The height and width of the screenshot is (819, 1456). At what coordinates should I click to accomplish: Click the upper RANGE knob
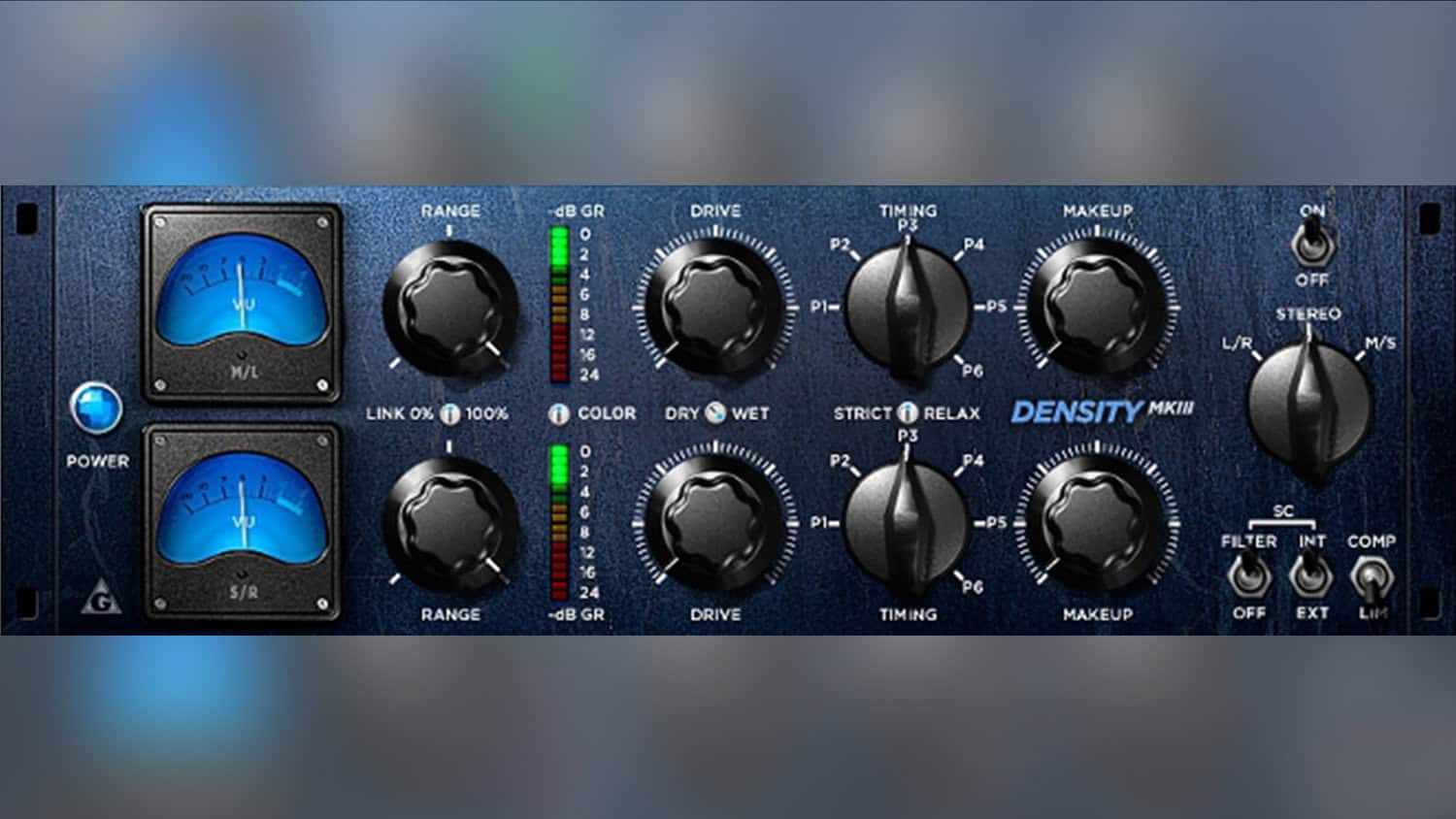pos(449,309)
